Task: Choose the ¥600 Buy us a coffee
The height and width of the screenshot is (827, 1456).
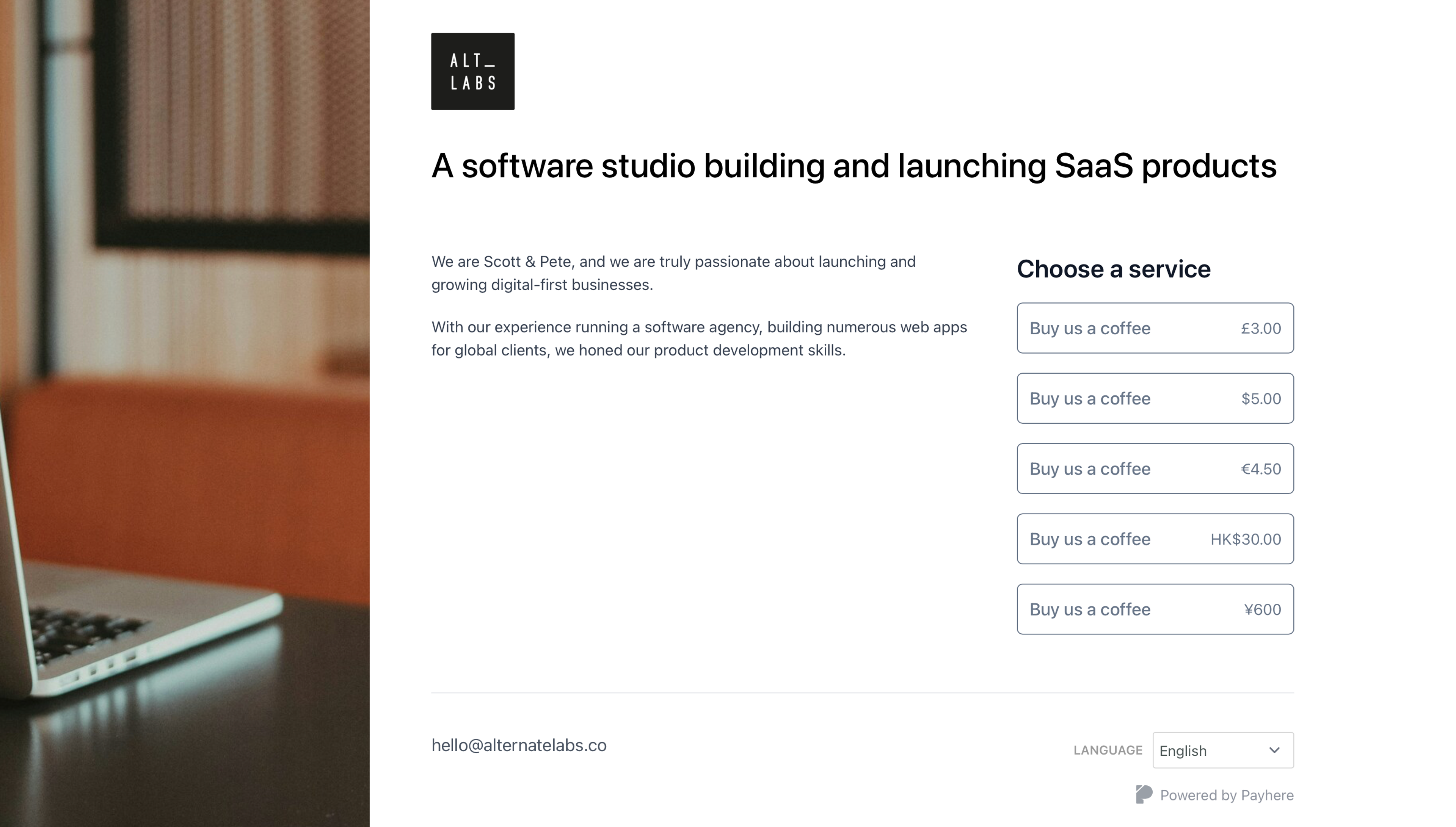Action: point(1155,609)
